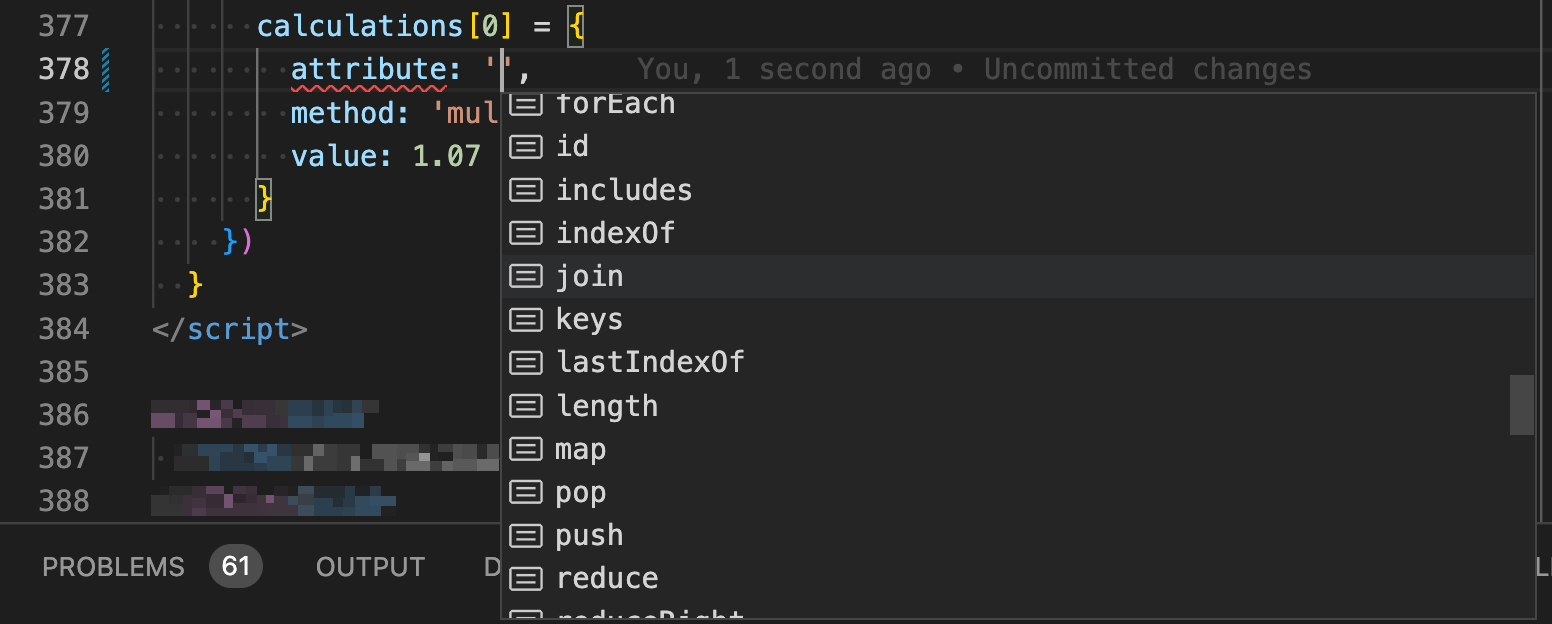Click the icon next to 'map'
Image resolution: width=1552 pixels, height=624 pixels.
point(526,449)
